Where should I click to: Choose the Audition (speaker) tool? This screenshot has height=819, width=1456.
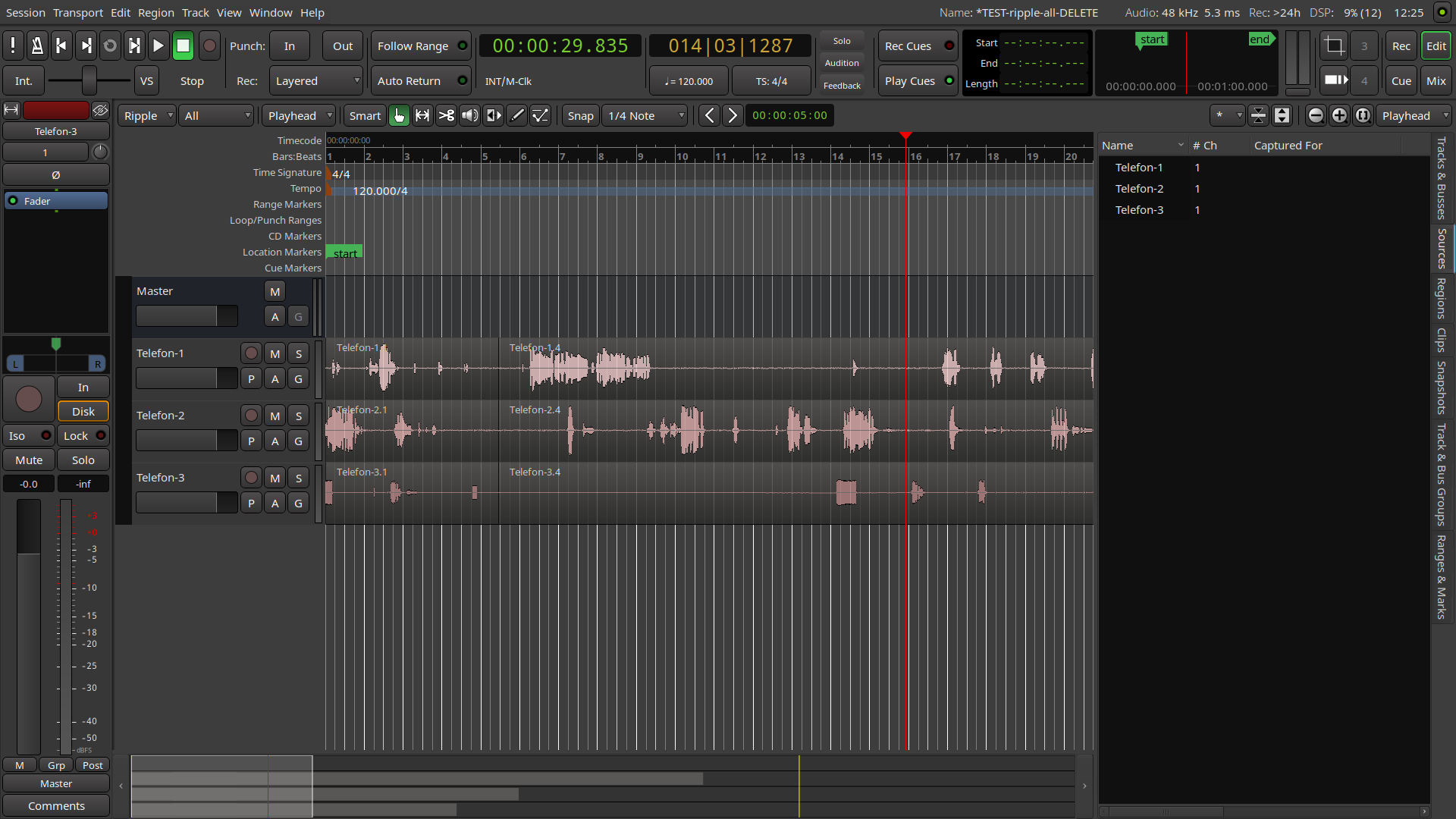(470, 115)
